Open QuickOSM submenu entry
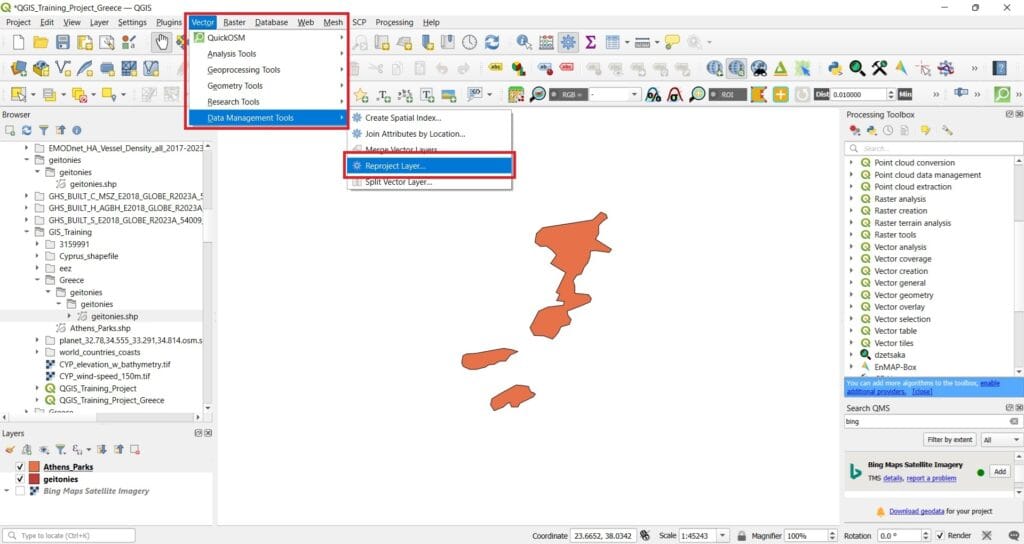Viewport: 1024px width, 544px height. (267, 38)
